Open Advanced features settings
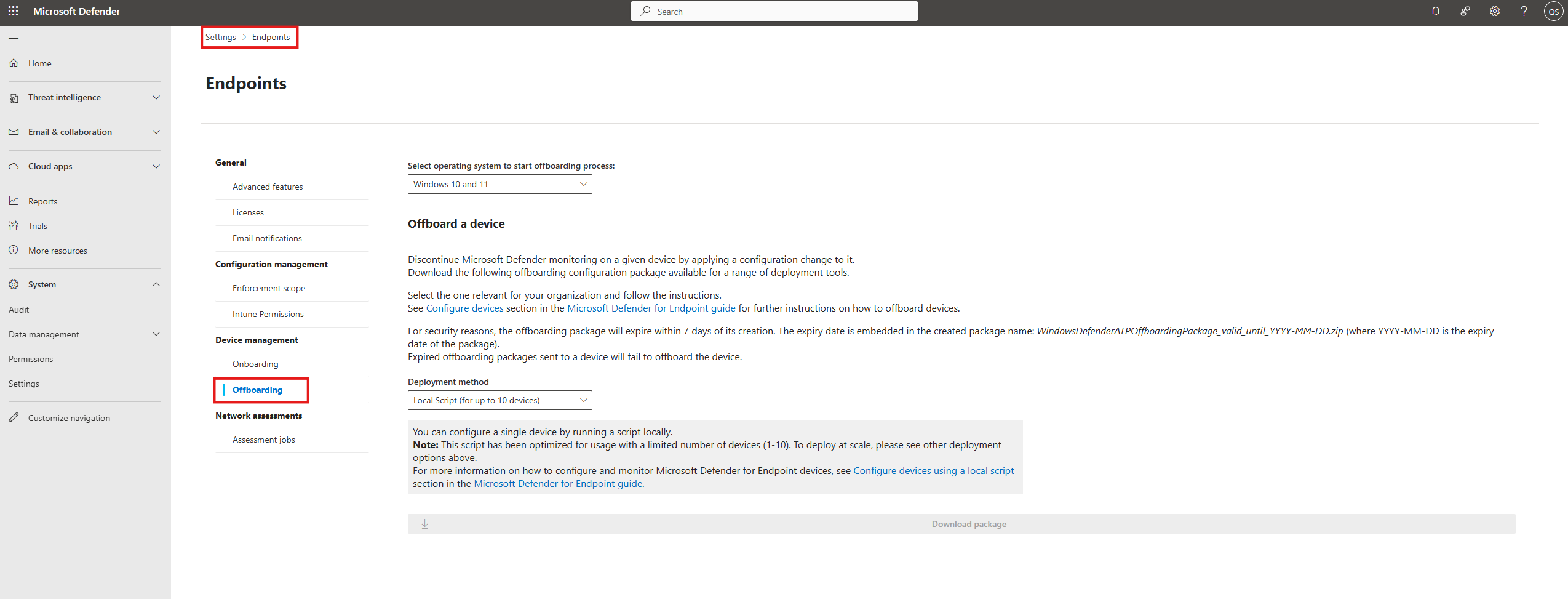This screenshot has width=1568, height=599. 268,187
